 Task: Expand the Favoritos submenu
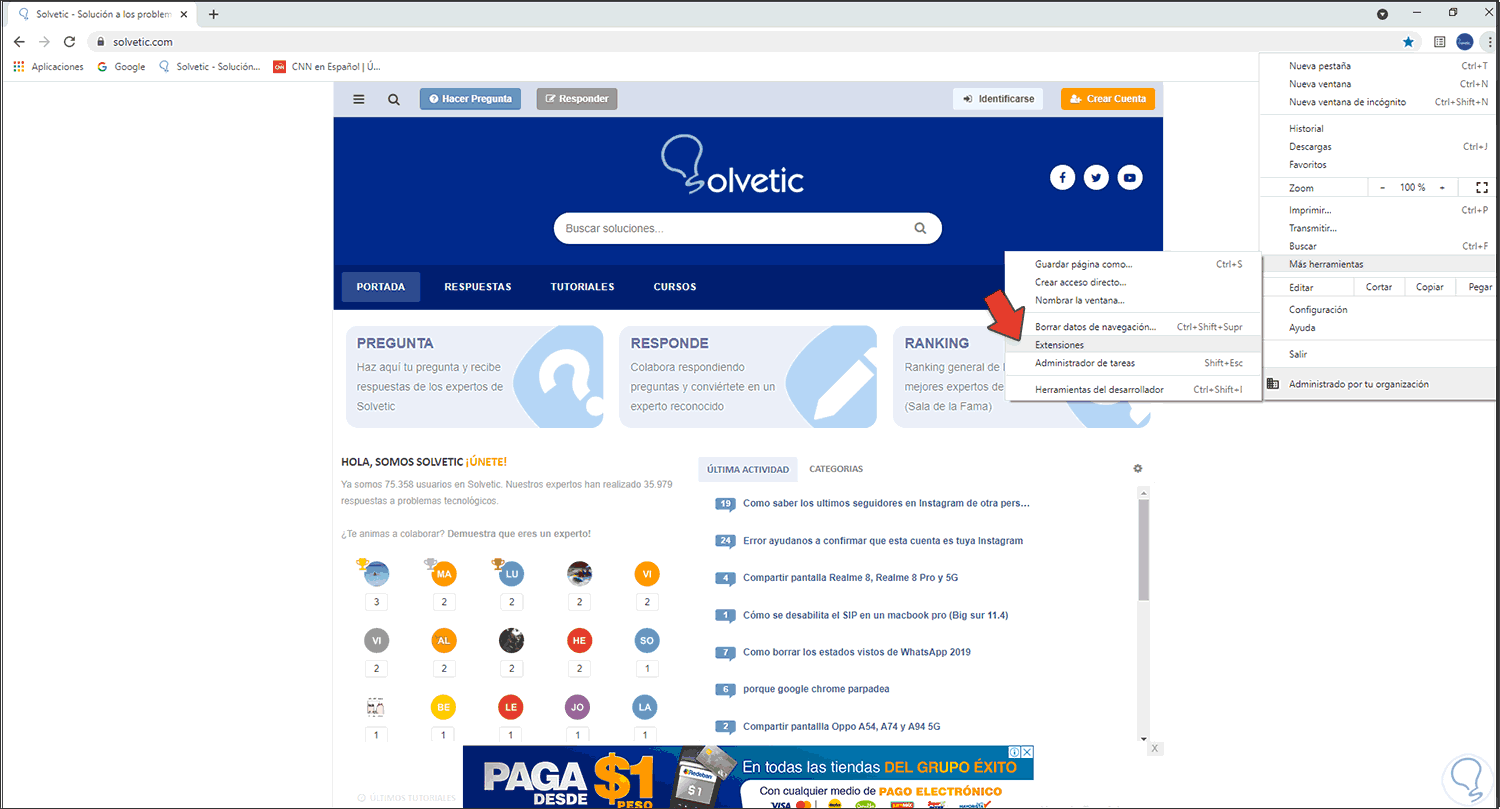(x=1380, y=164)
